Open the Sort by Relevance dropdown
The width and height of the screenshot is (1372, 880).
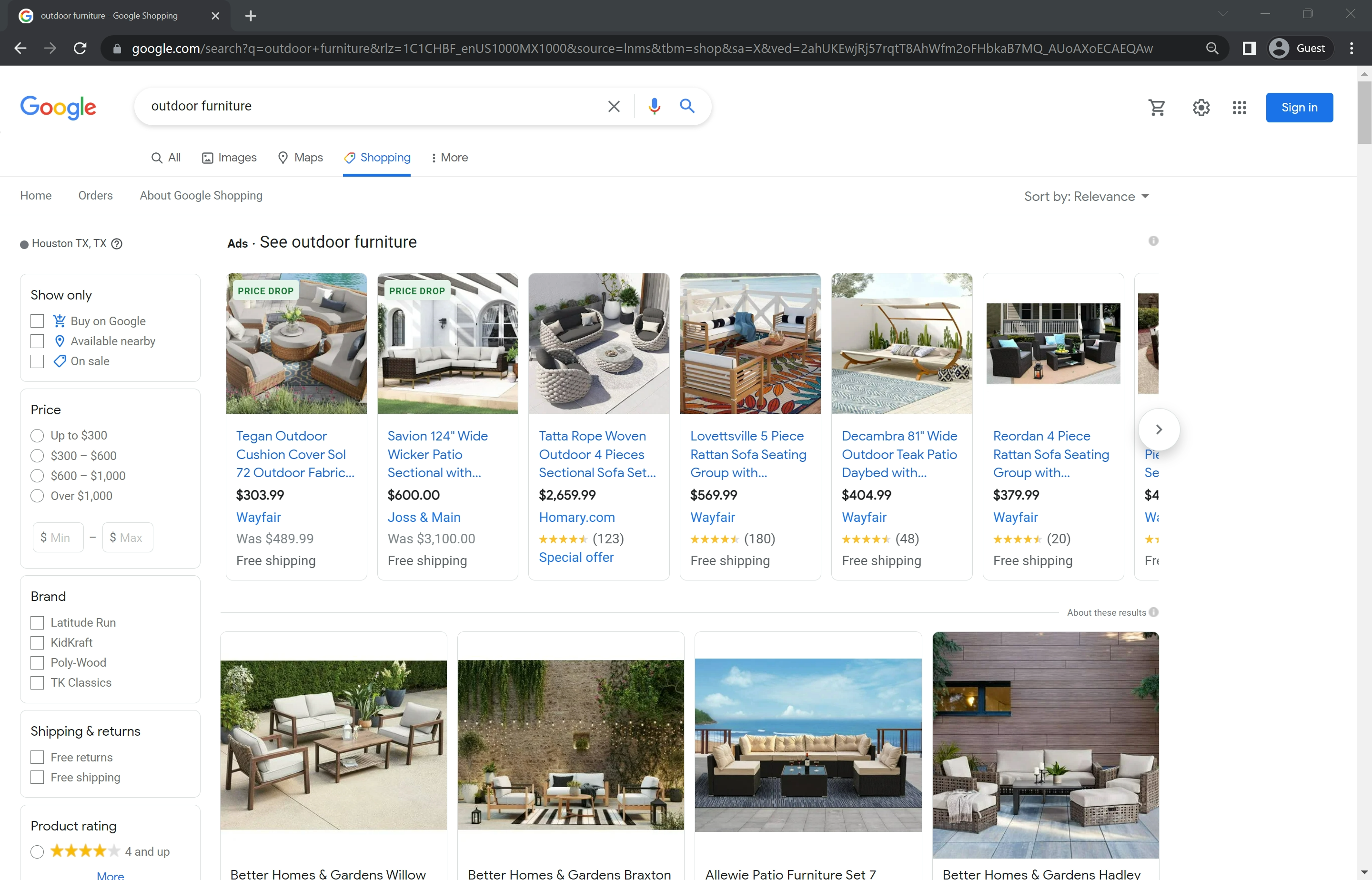(1086, 197)
